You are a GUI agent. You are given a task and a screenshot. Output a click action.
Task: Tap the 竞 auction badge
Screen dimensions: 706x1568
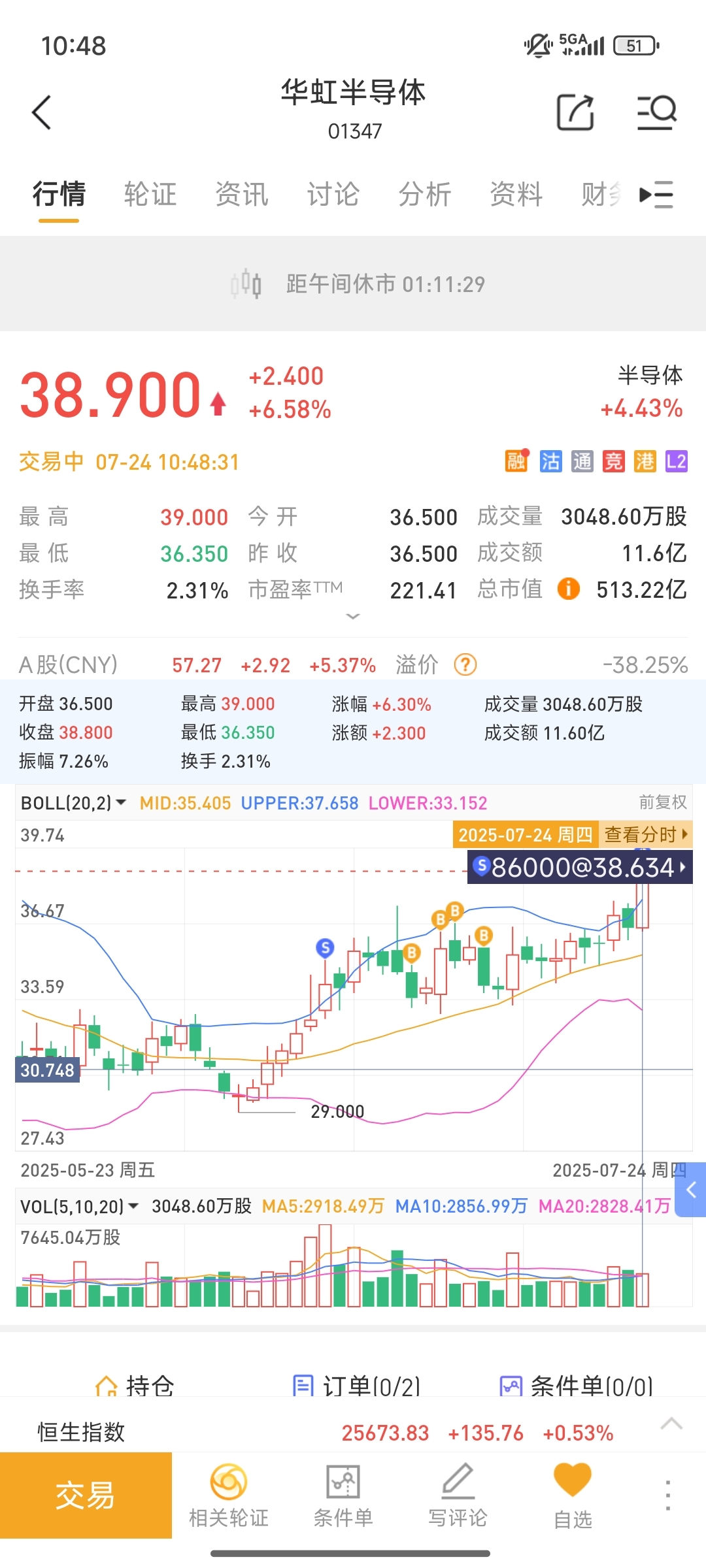[613, 461]
